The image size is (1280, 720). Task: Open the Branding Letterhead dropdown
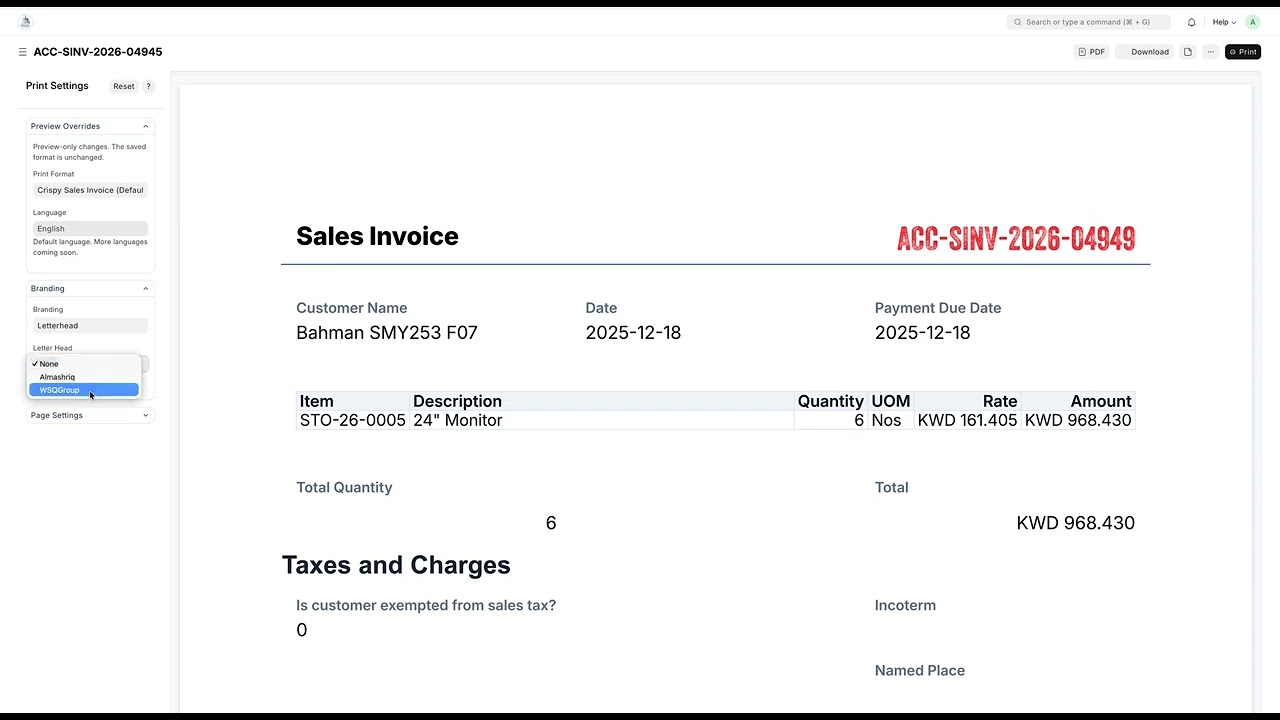pos(90,326)
